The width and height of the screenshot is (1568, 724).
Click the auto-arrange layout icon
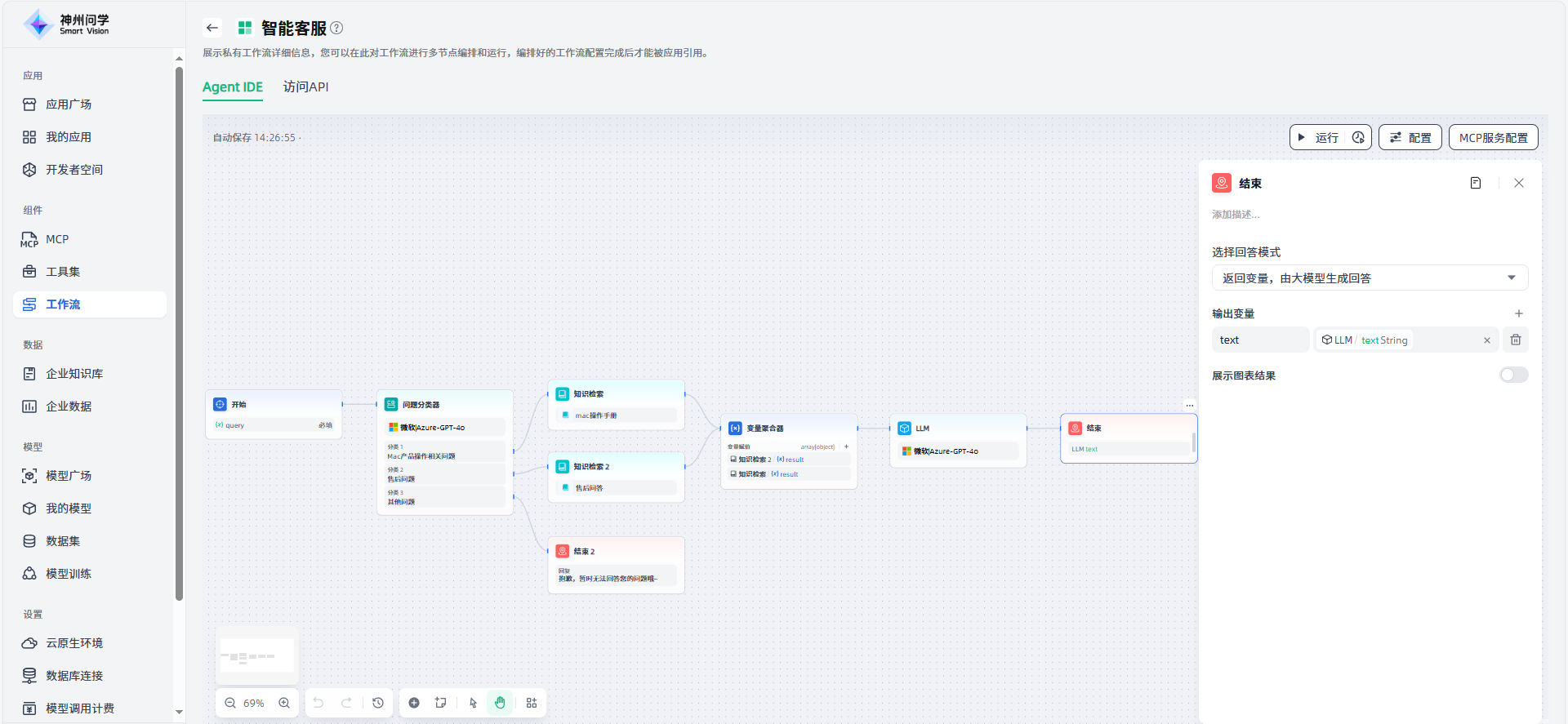pyautogui.click(x=532, y=703)
